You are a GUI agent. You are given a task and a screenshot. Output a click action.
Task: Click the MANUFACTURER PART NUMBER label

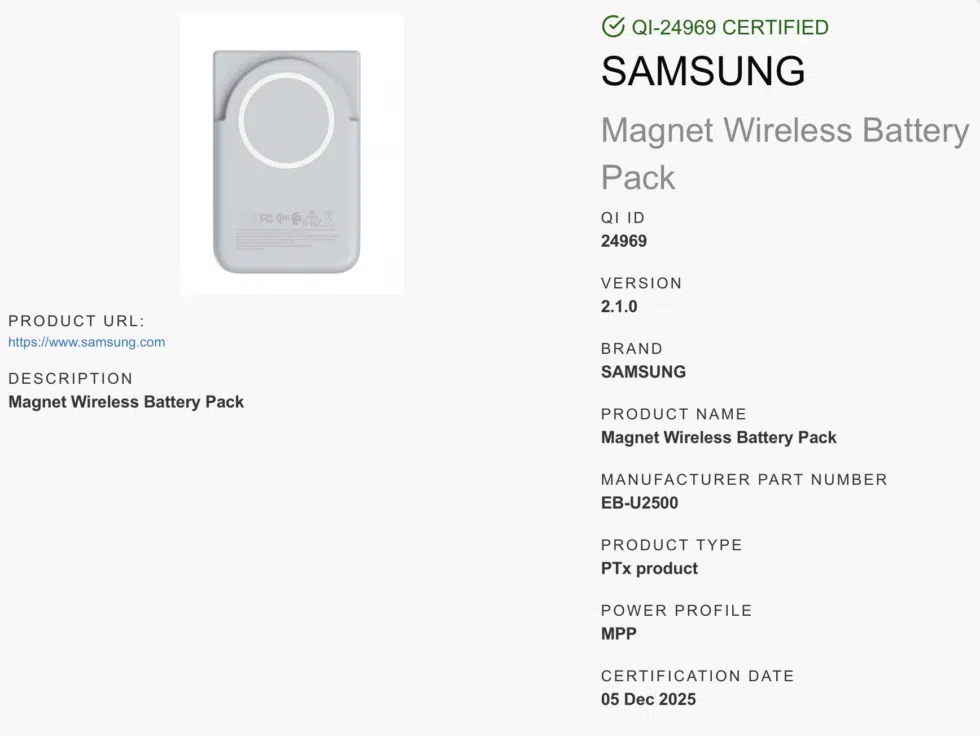tap(744, 480)
